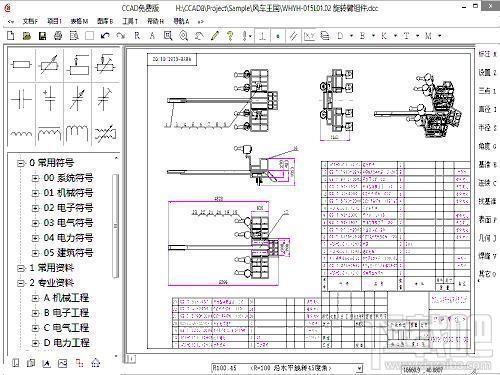
Task: Click the R100 45 command input field
Action: 284,368
